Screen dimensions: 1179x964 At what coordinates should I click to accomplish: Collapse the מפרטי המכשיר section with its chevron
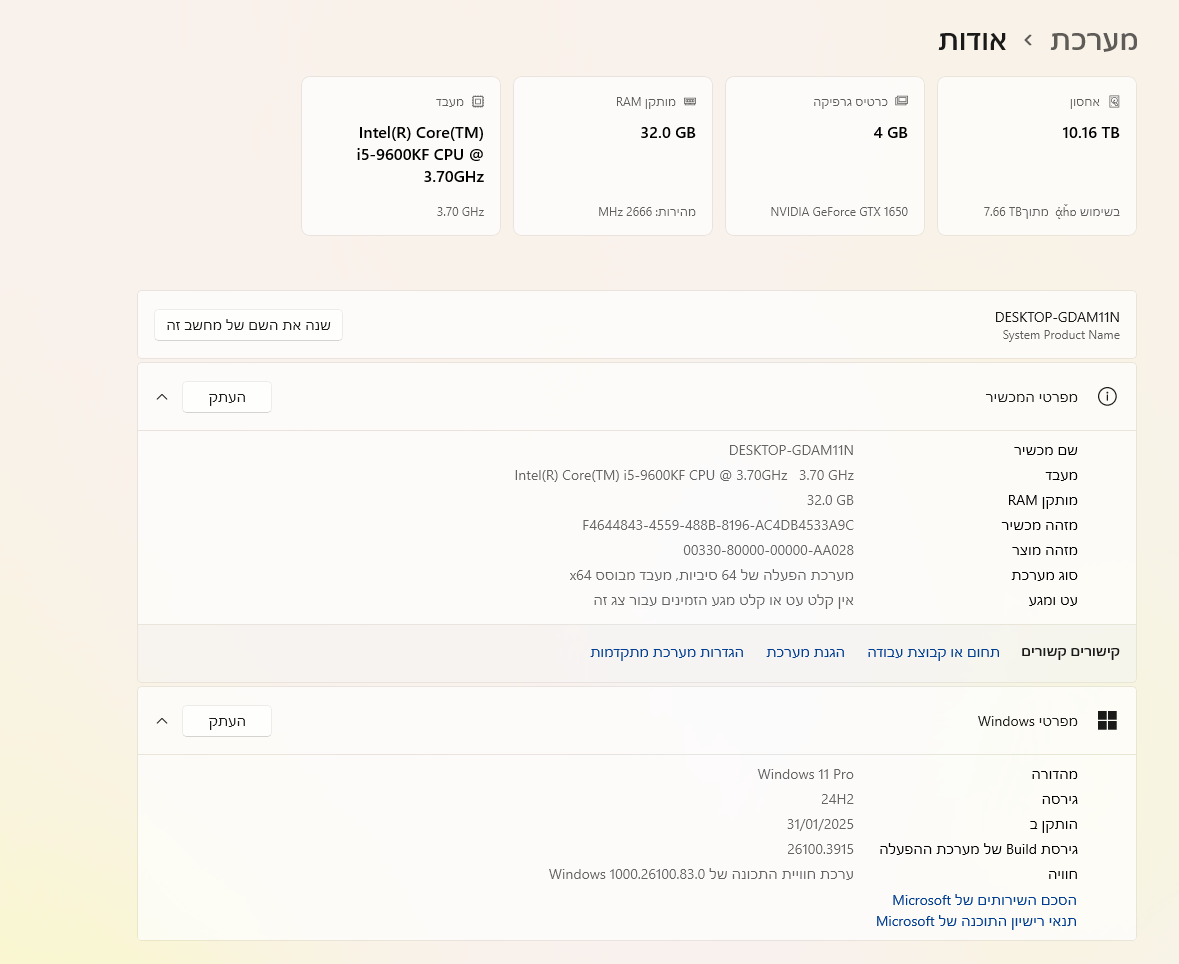(162, 396)
